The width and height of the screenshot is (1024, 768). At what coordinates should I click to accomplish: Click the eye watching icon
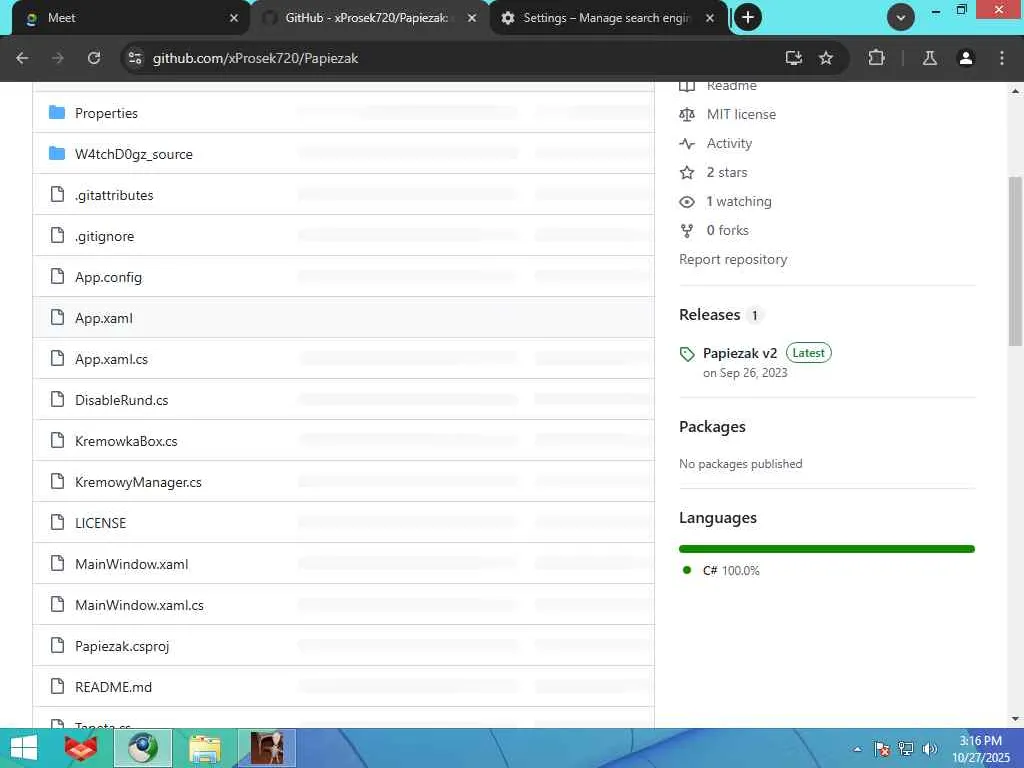click(687, 202)
